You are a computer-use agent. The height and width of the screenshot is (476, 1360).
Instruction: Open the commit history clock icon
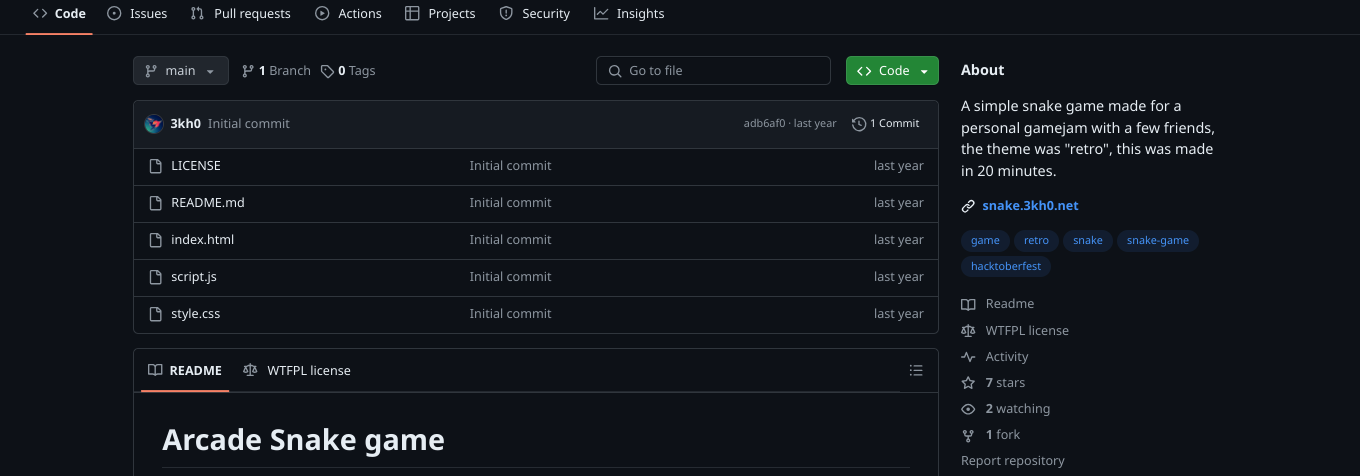858,124
